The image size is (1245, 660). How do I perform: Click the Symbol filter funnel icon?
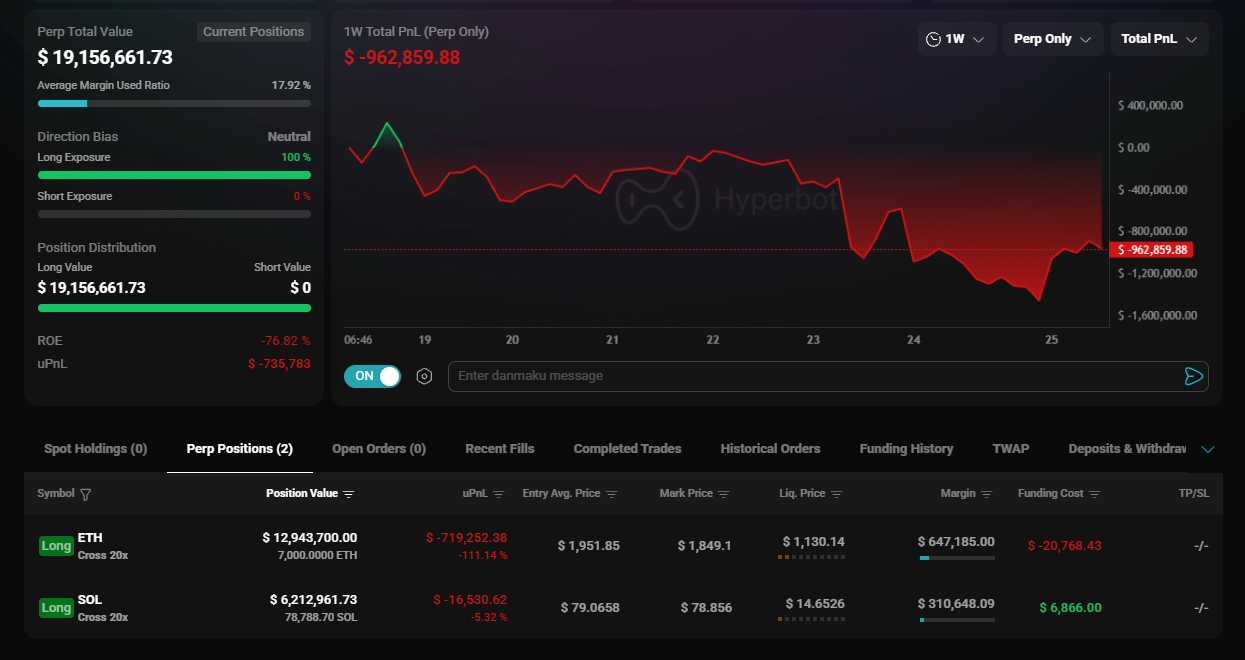[85, 494]
